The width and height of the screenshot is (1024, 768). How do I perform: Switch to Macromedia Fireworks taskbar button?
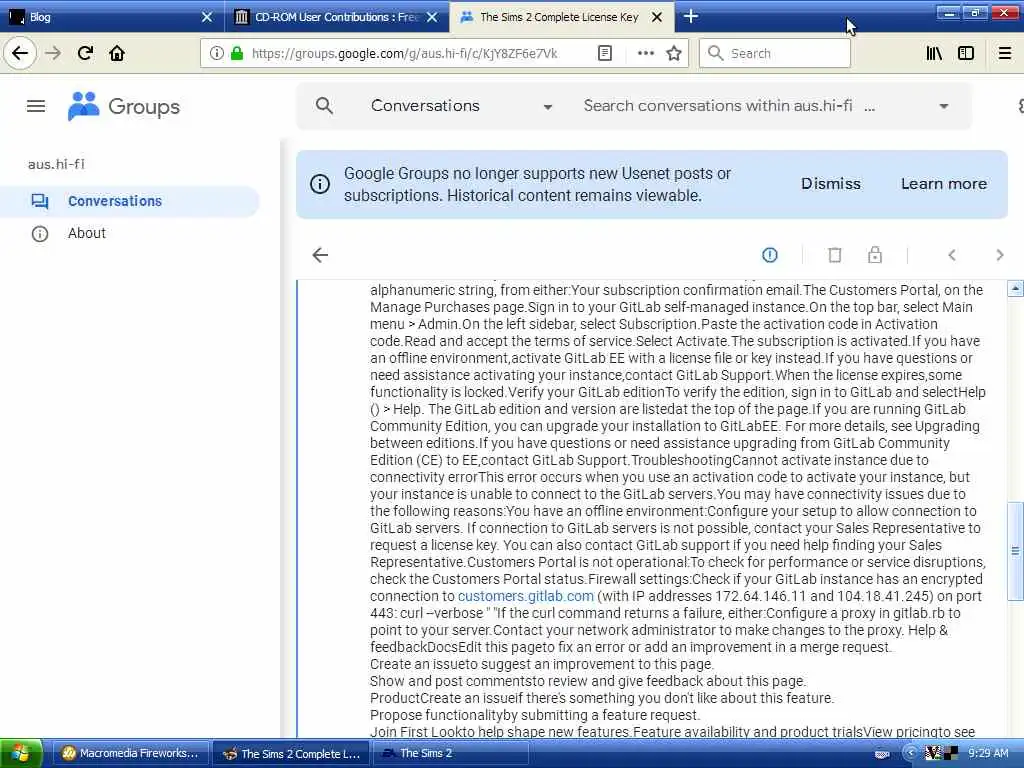[x=130, y=754]
